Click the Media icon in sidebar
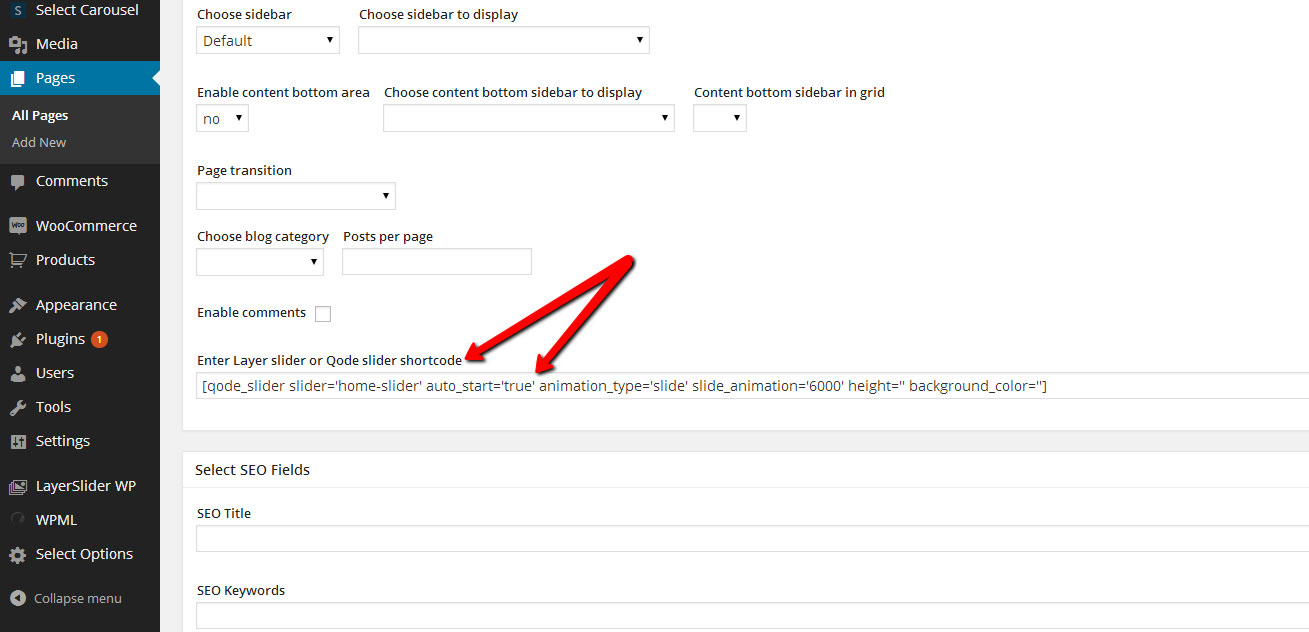The image size is (1309, 632). [17, 44]
